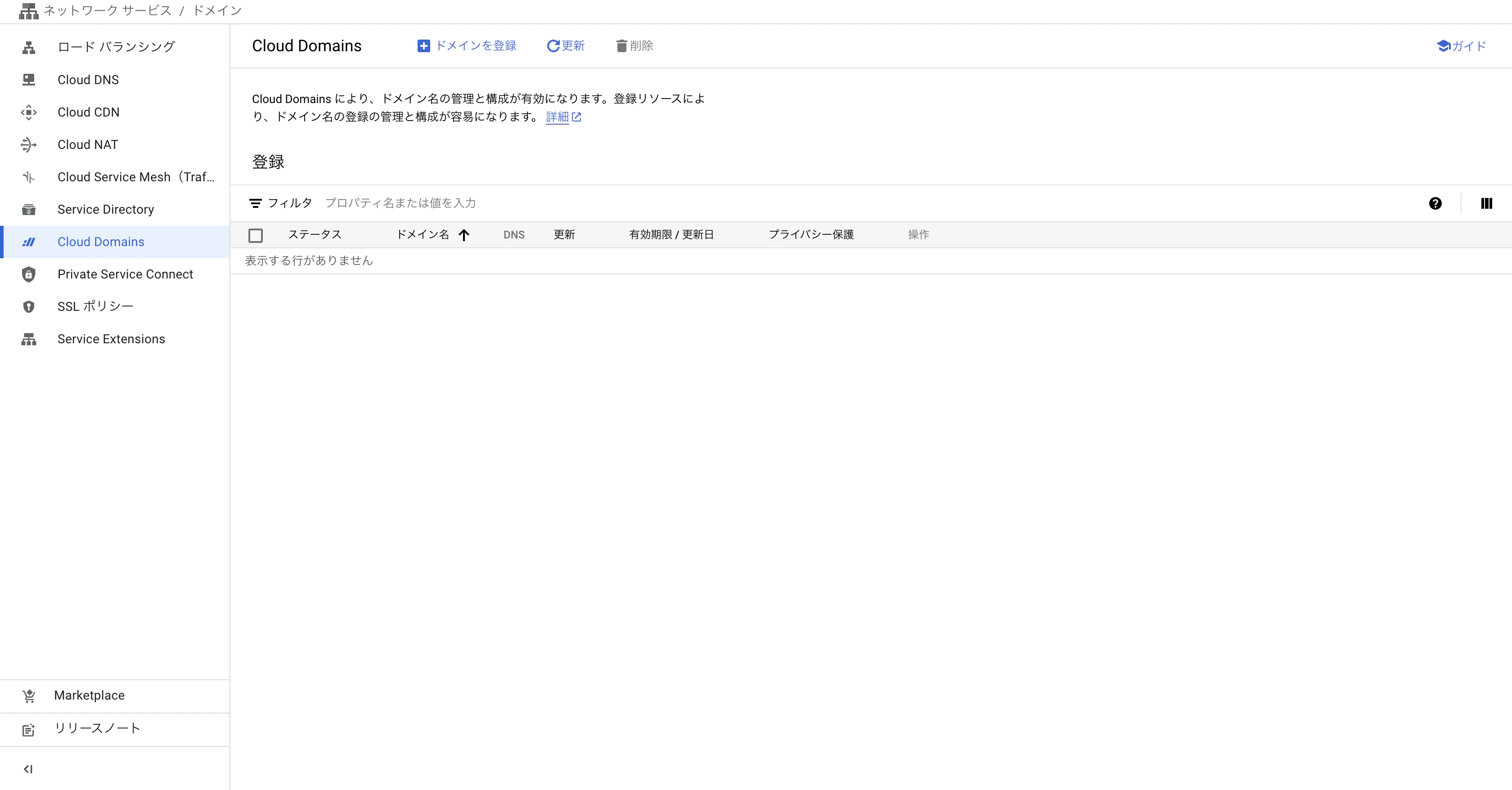The width and height of the screenshot is (1512, 790).
Task: Click the ドメインを登録 button label
Action: (476, 46)
